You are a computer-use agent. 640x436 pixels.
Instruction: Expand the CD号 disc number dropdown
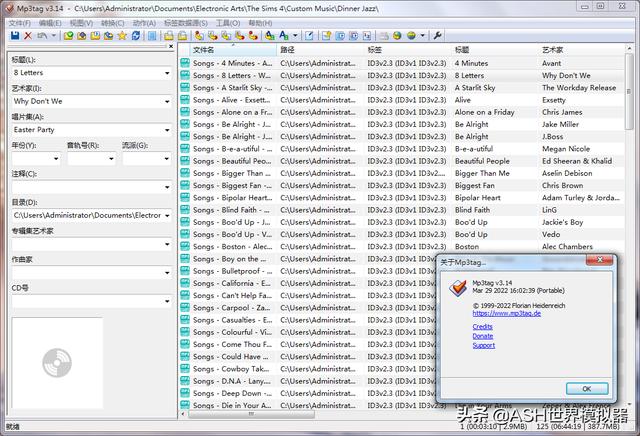pyautogui.click(x=167, y=301)
